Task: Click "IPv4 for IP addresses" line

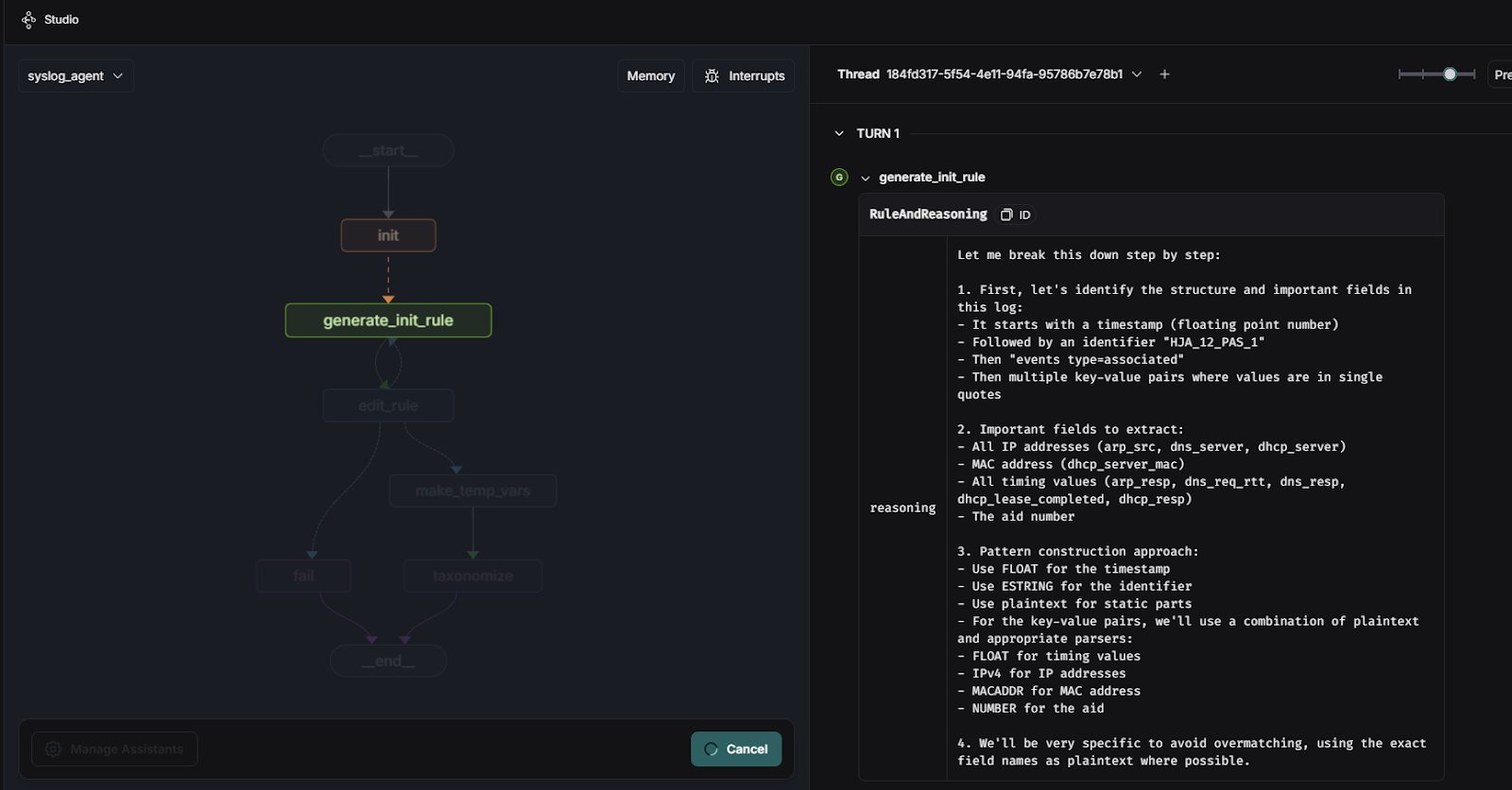Action: pos(1041,674)
